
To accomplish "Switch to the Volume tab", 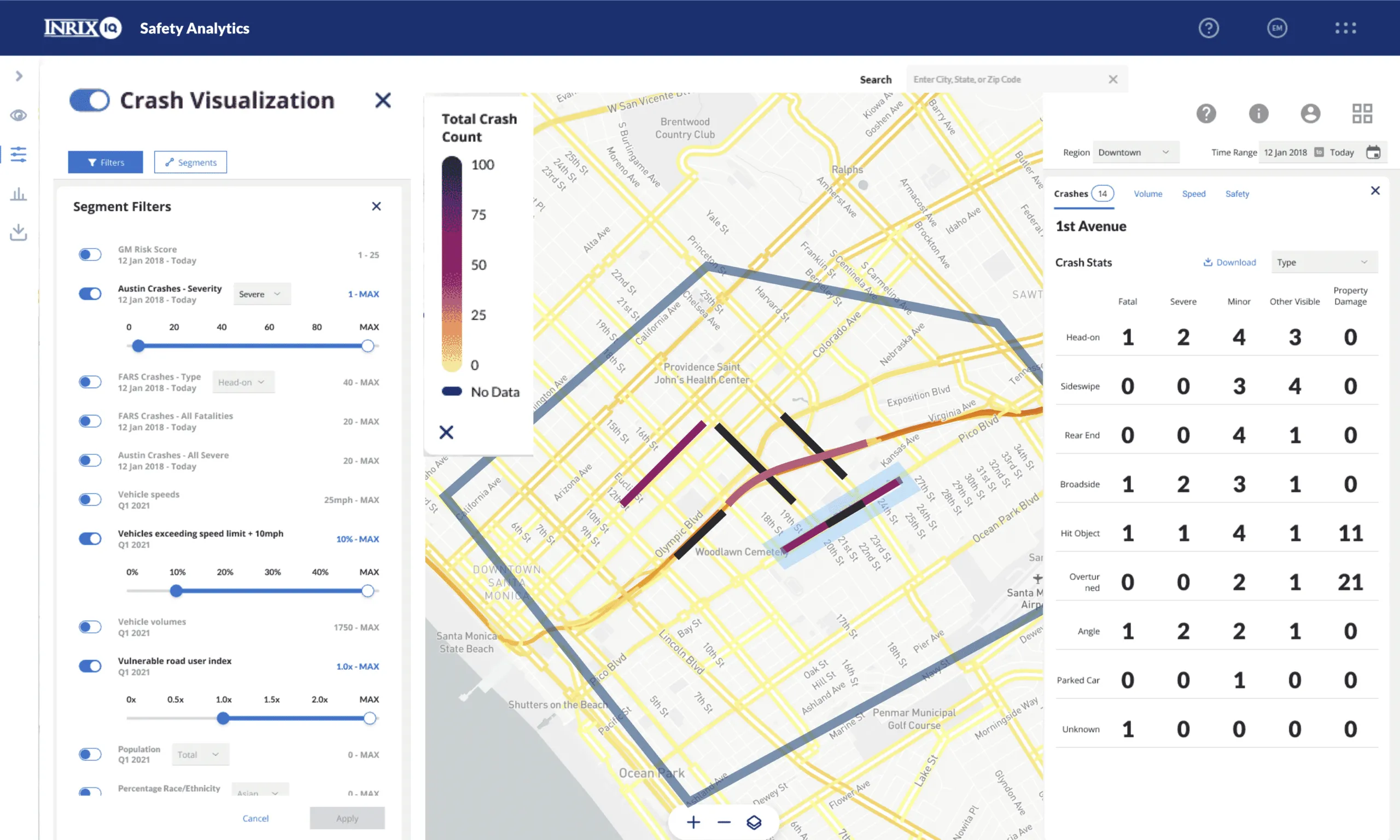I will point(1147,194).
